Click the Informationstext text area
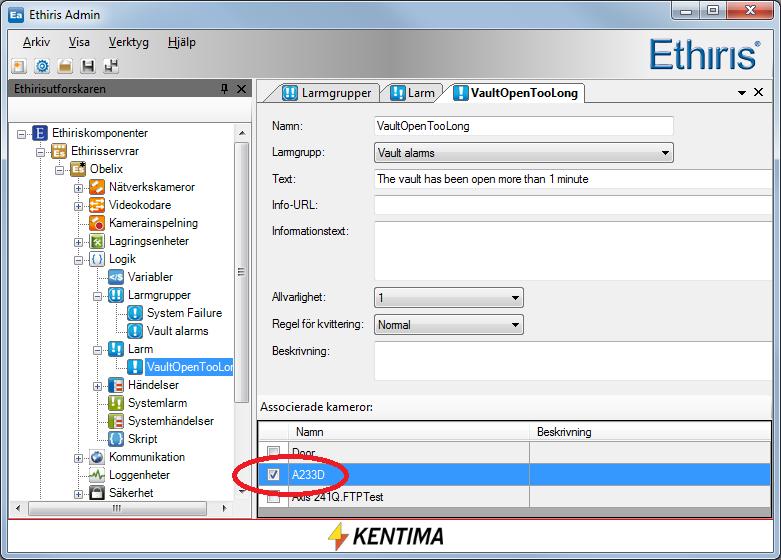Image resolution: width=781 pixels, height=560 pixels. point(573,251)
